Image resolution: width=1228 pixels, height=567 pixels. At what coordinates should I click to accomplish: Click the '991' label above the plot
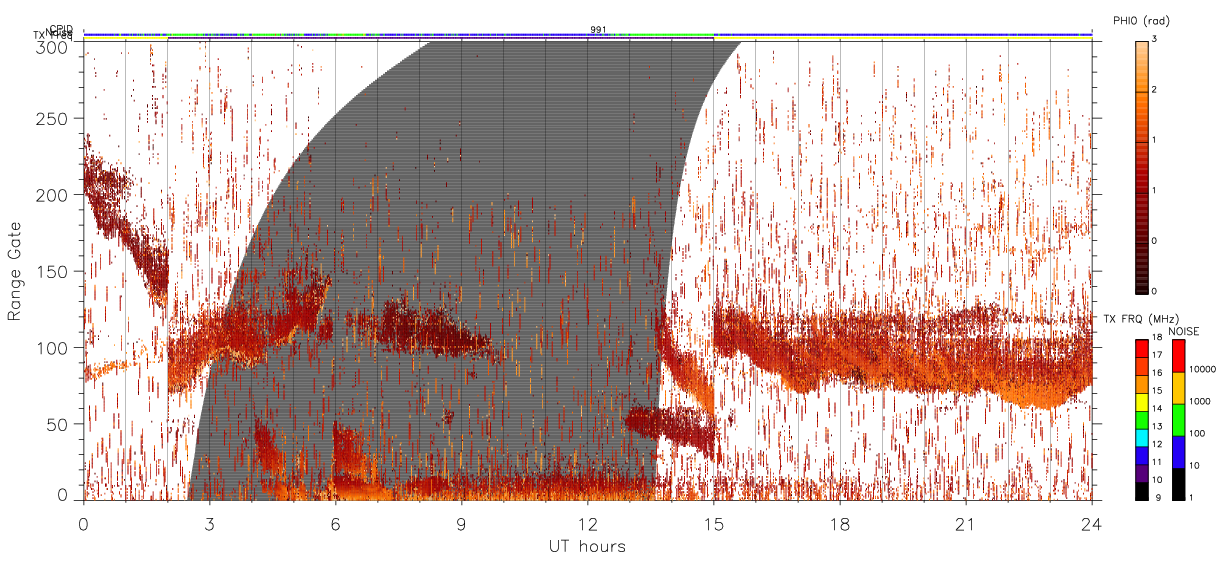(x=598, y=29)
